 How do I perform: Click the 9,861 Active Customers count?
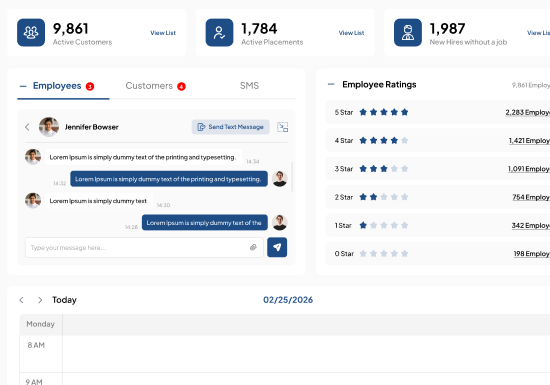(71, 28)
